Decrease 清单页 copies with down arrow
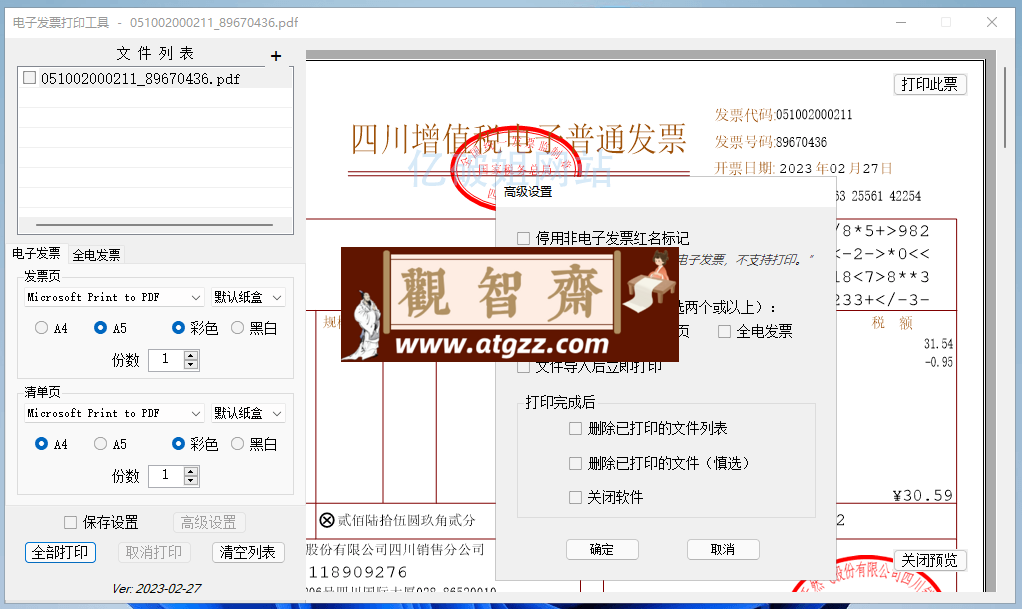The image size is (1022, 609). click(x=191, y=481)
